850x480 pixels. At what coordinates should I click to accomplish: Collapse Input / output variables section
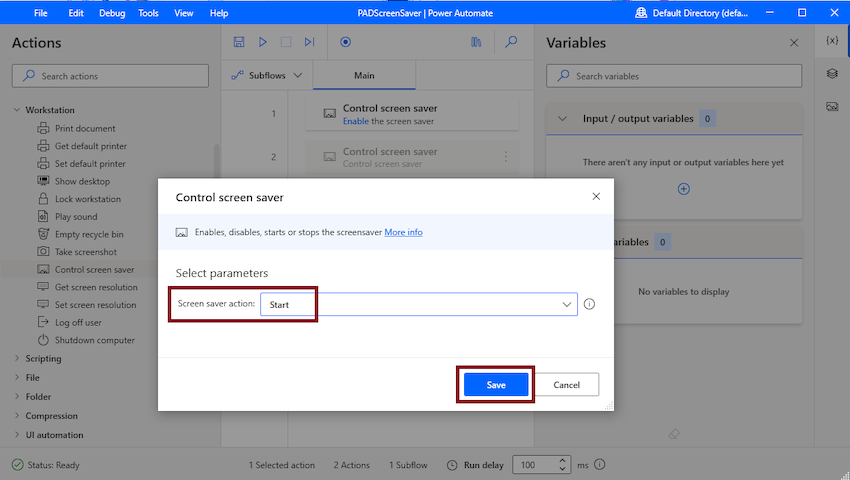tap(562, 119)
